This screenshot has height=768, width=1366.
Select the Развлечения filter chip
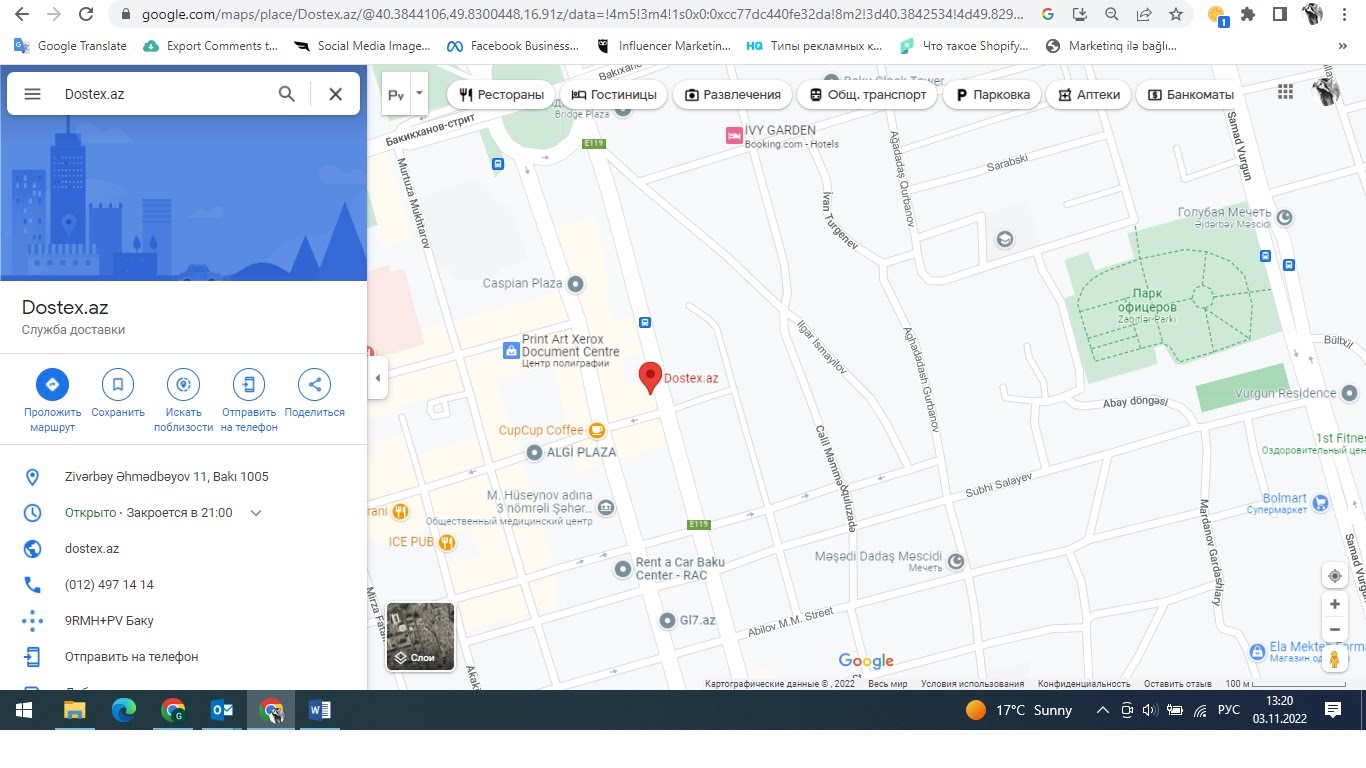(x=733, y=95)
